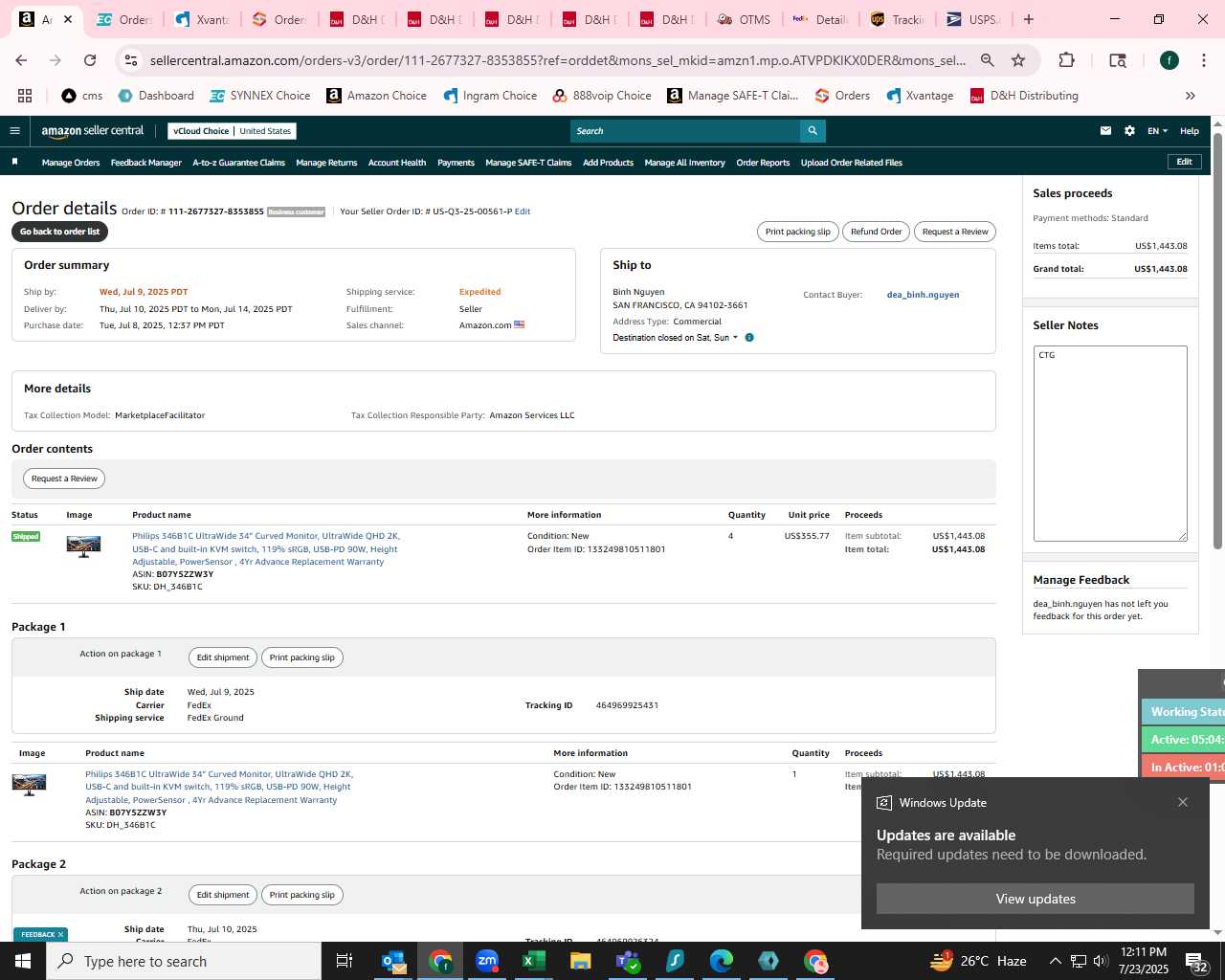
Task: Show hidden system tray icons
Action: pos(1055,961)
